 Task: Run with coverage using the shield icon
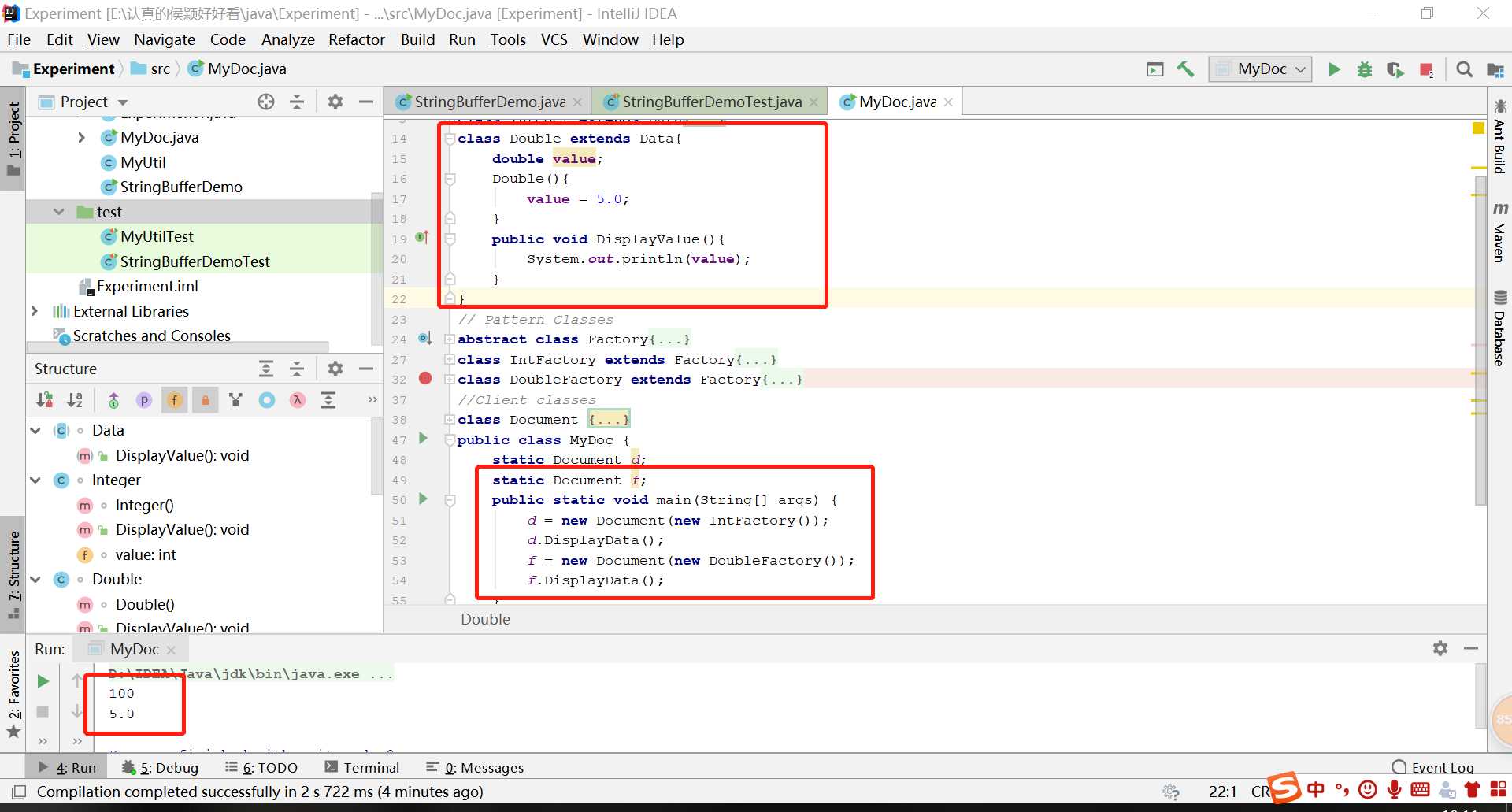1395,69
